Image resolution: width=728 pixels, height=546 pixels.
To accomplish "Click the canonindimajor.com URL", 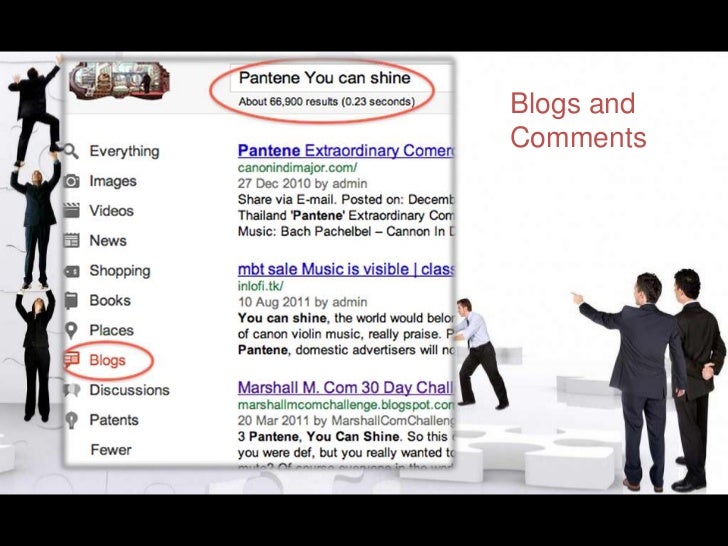I will [298, 167].
